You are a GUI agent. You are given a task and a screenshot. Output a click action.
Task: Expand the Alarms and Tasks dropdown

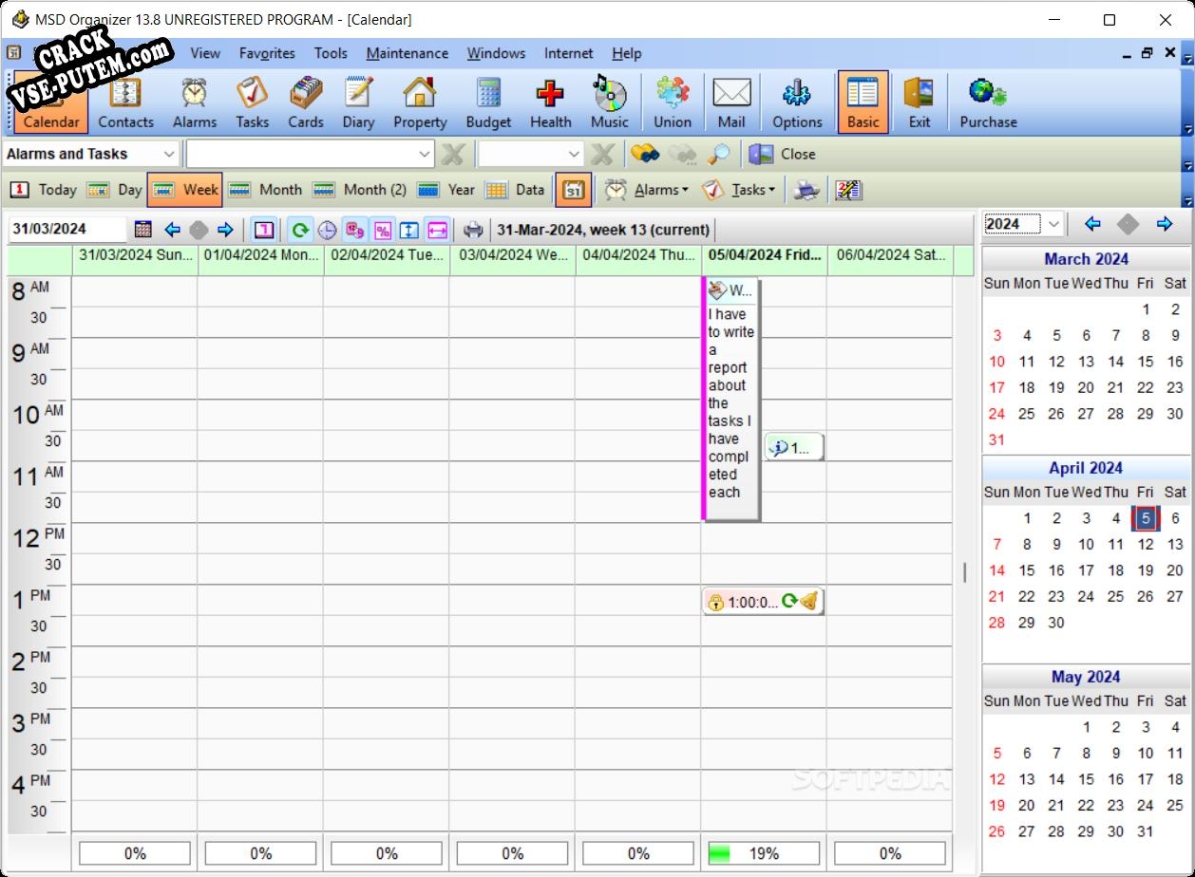168,154
